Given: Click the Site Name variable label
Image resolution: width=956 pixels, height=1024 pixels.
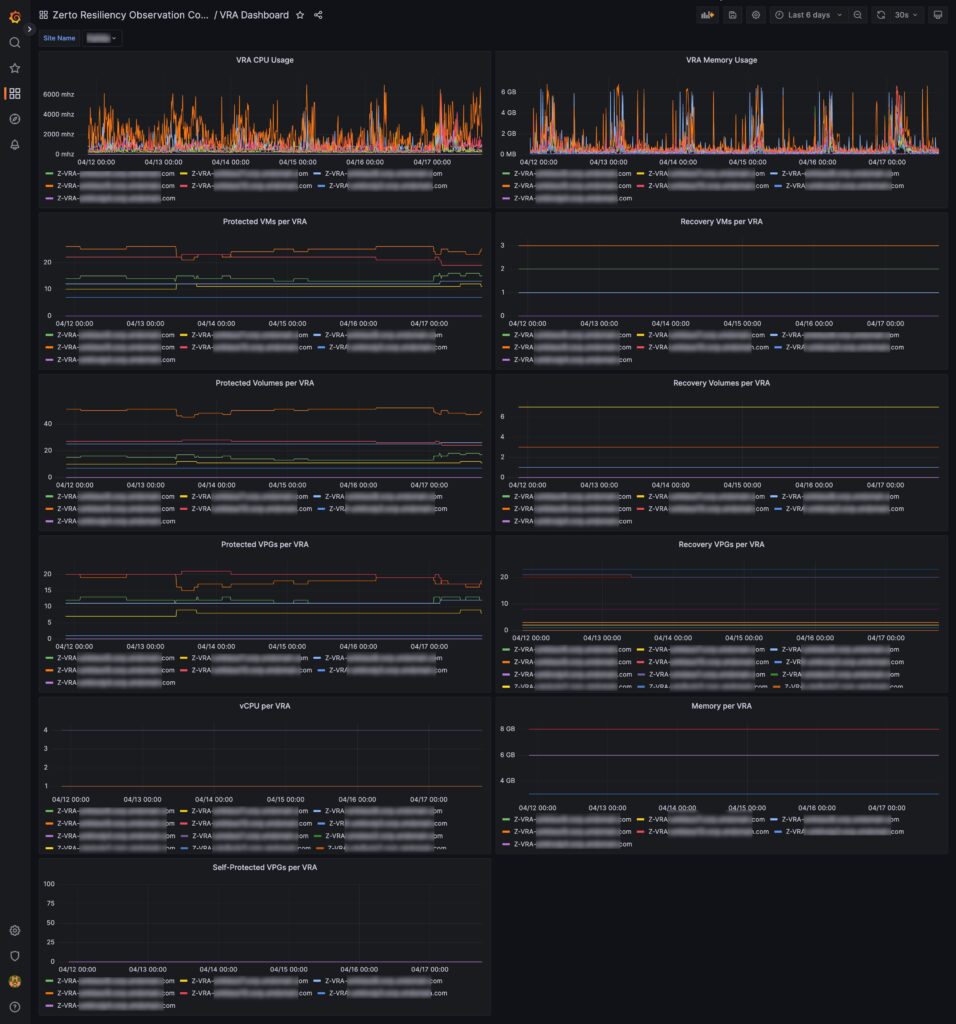Looking at the screenshot, I should 59,38.
